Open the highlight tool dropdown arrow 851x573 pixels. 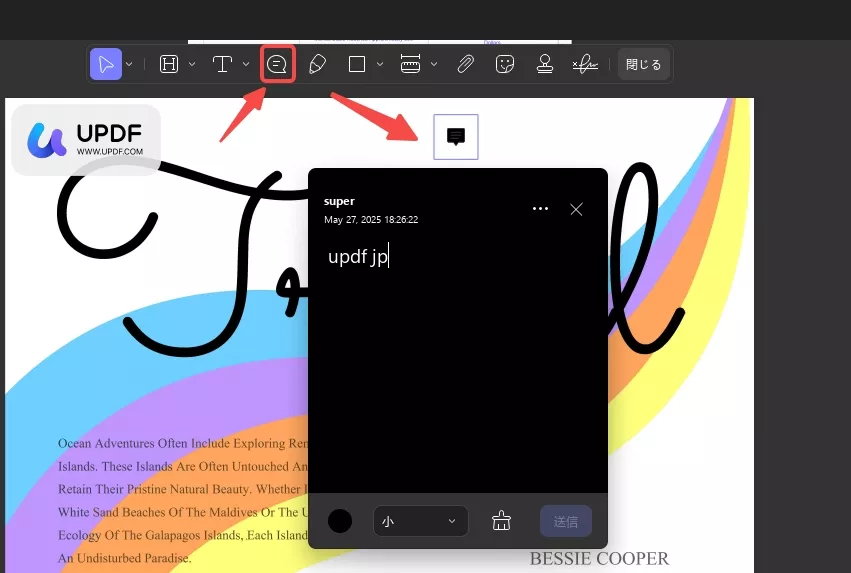click(192, 64)
